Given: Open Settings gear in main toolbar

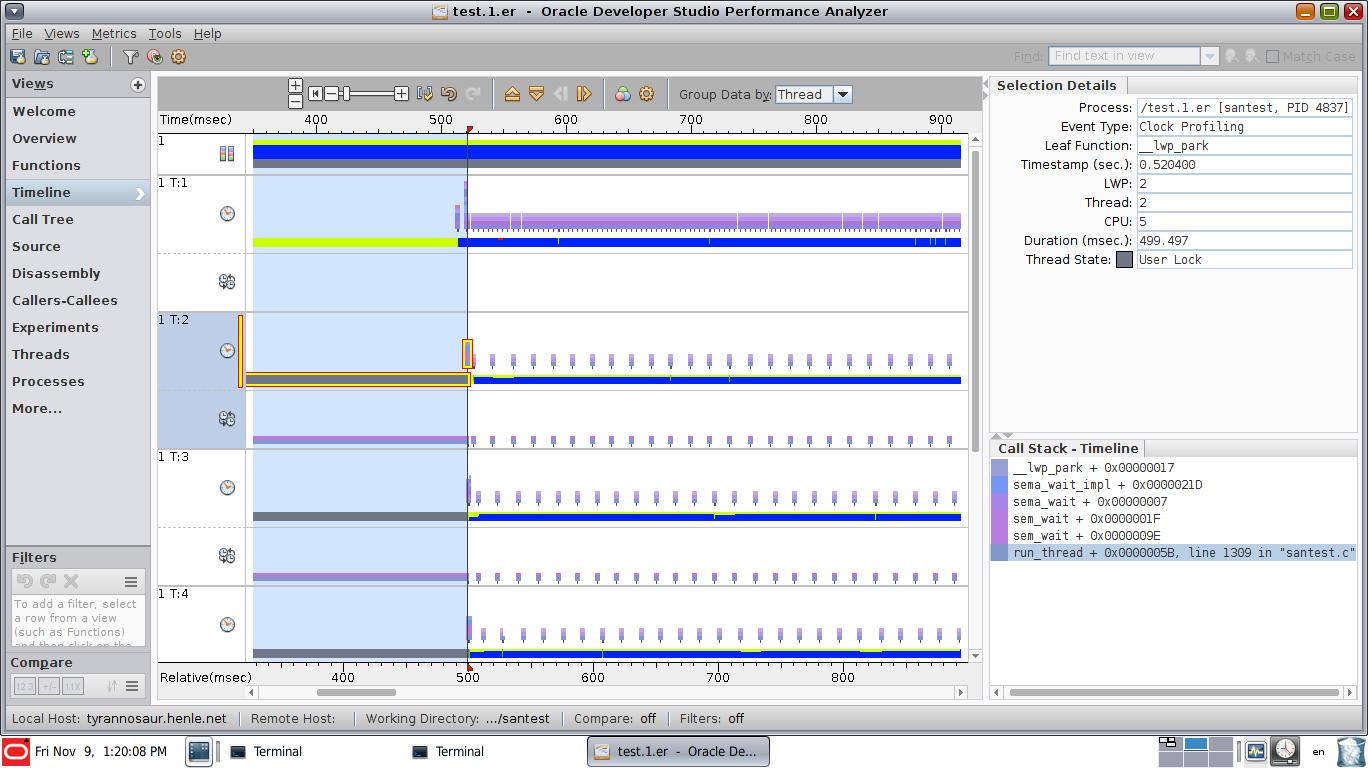Looking at the screenshot, I should [178, 57].
